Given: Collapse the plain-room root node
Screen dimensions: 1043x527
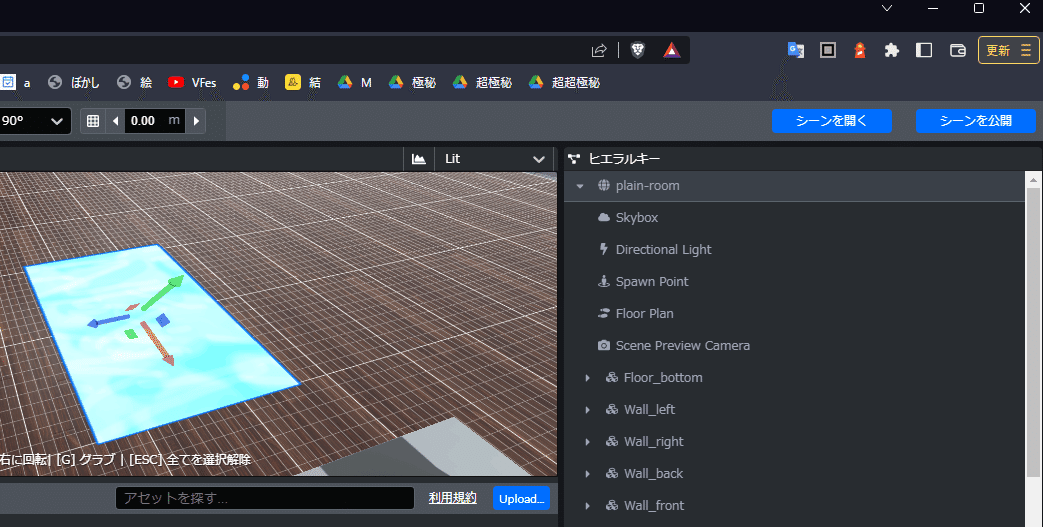Looking at the screenshot, I should (579, 186).
